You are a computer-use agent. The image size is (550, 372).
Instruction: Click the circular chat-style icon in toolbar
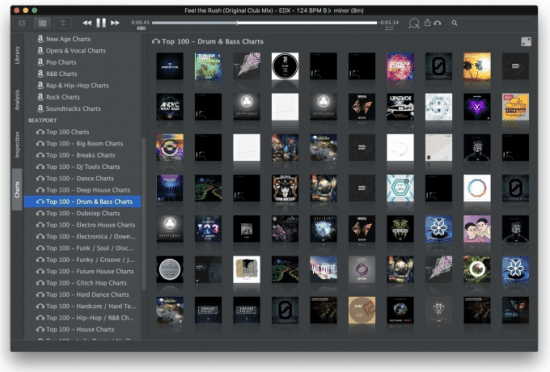(414, 23)
